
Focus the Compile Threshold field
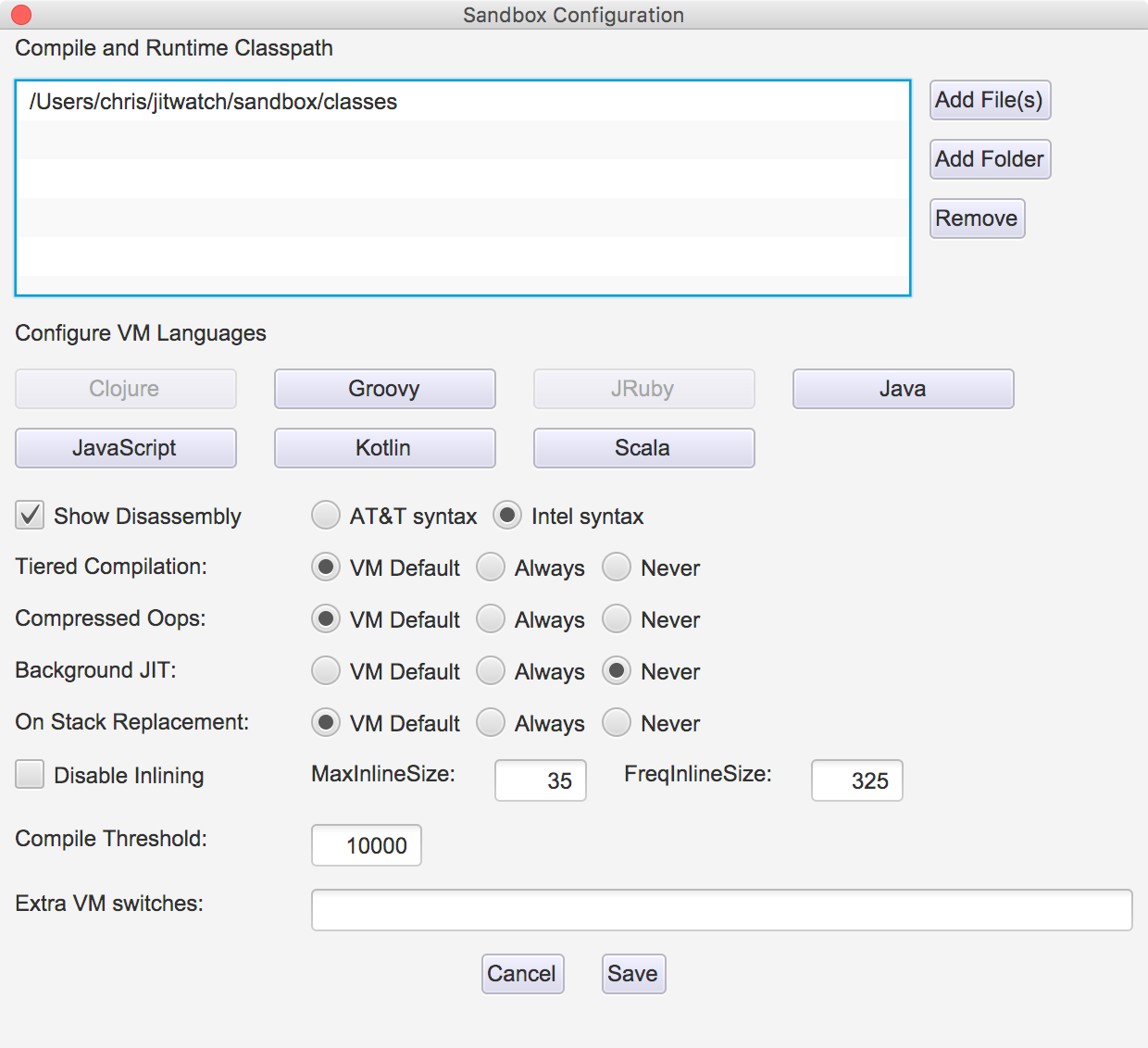coord(367,845)
